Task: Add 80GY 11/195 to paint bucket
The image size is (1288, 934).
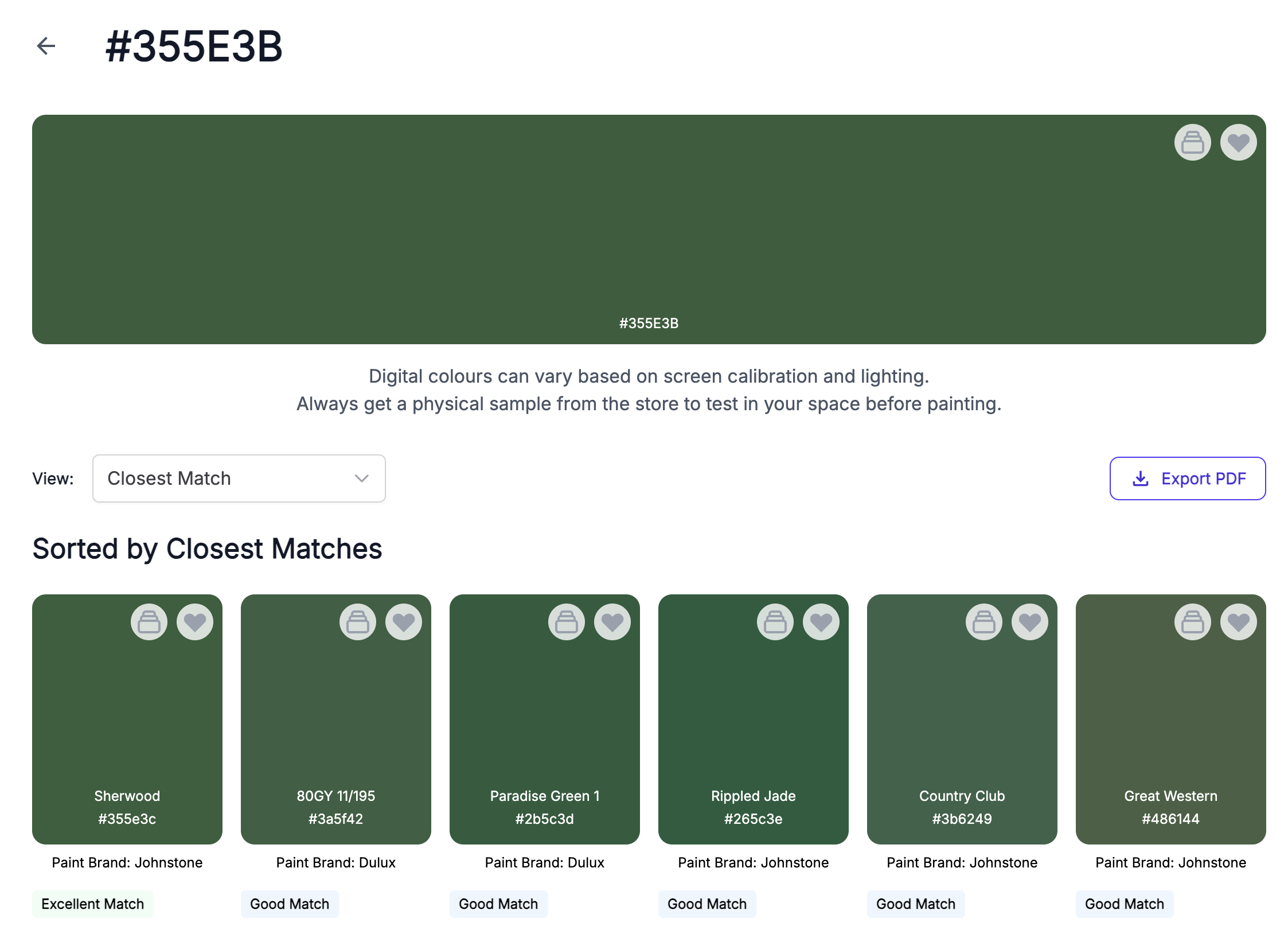Action: [358, 622]
